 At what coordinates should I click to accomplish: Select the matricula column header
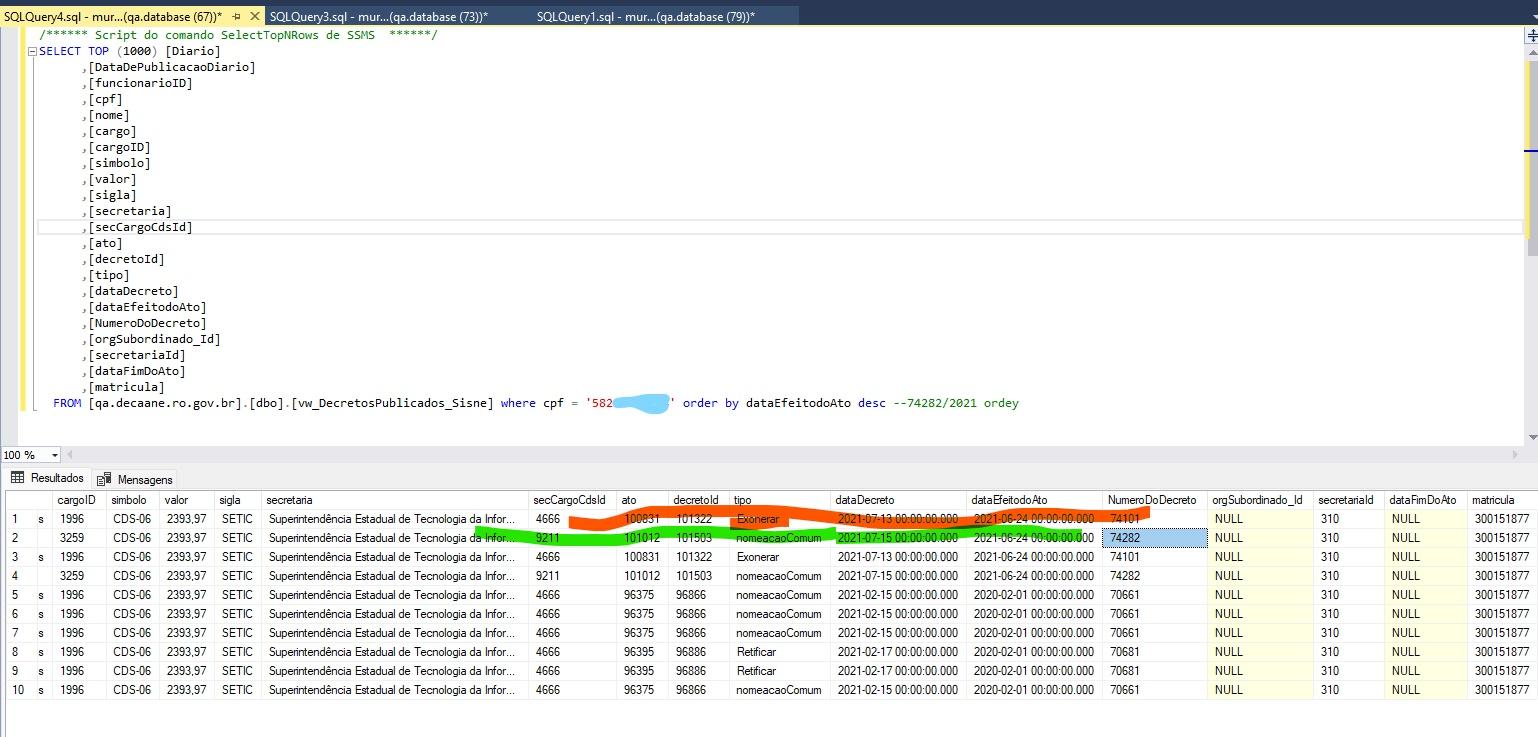pos(1501,500)
